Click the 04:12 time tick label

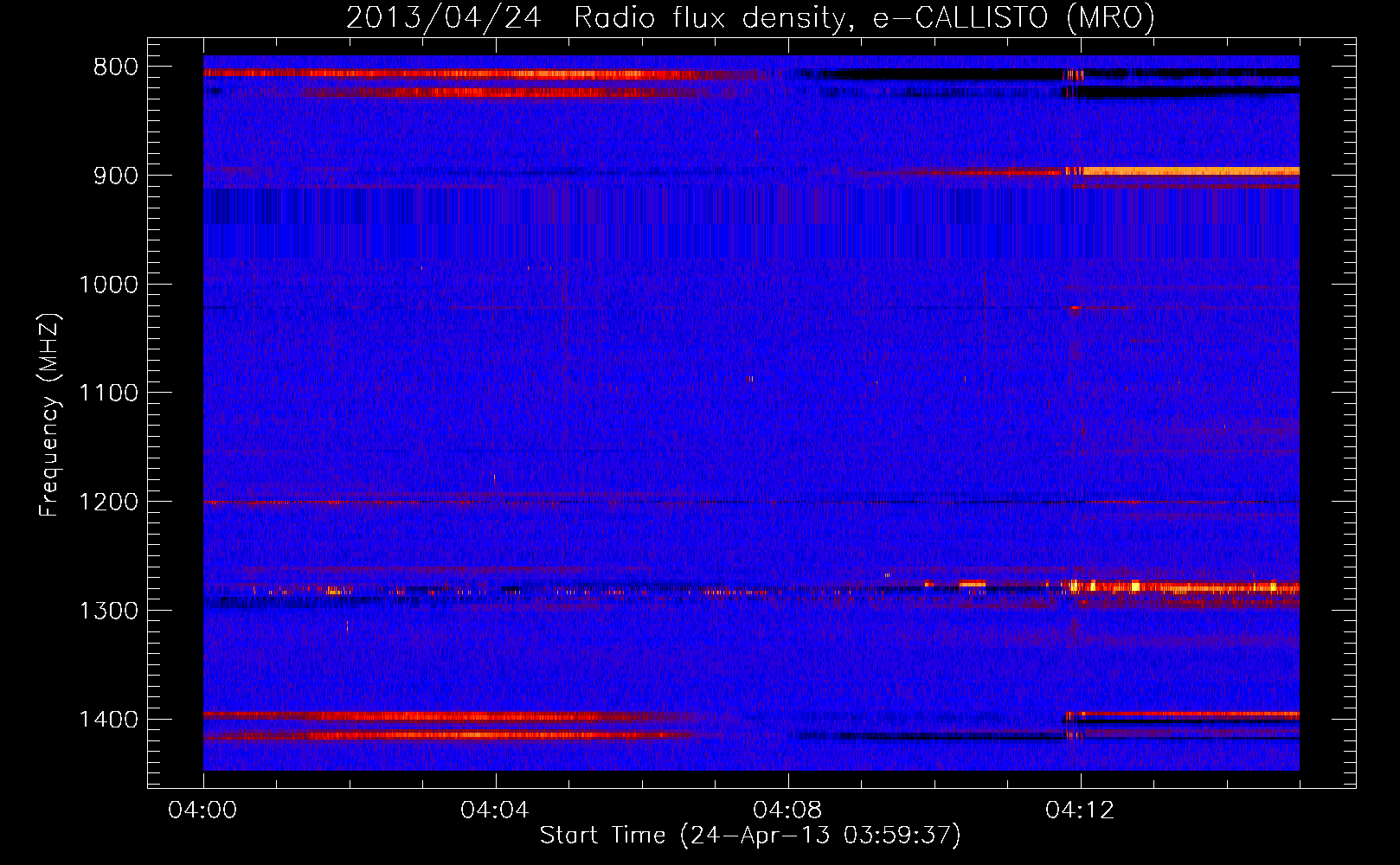(1080, 811)
